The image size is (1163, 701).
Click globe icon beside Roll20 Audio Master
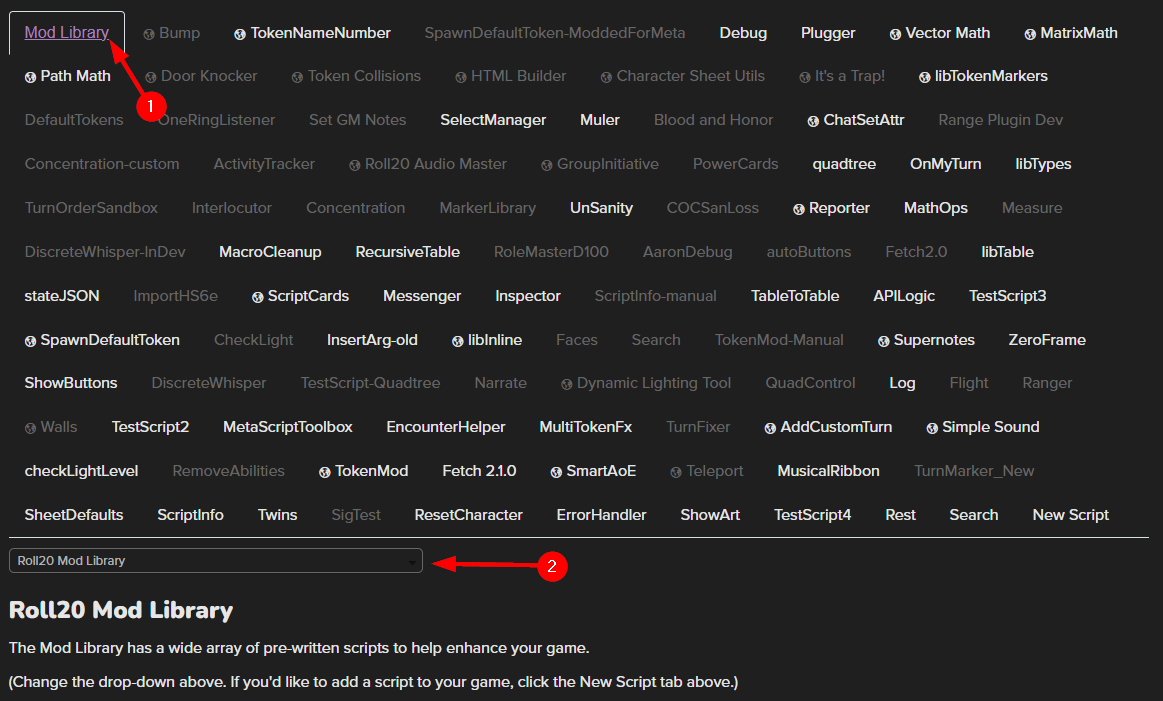[355, 165]
